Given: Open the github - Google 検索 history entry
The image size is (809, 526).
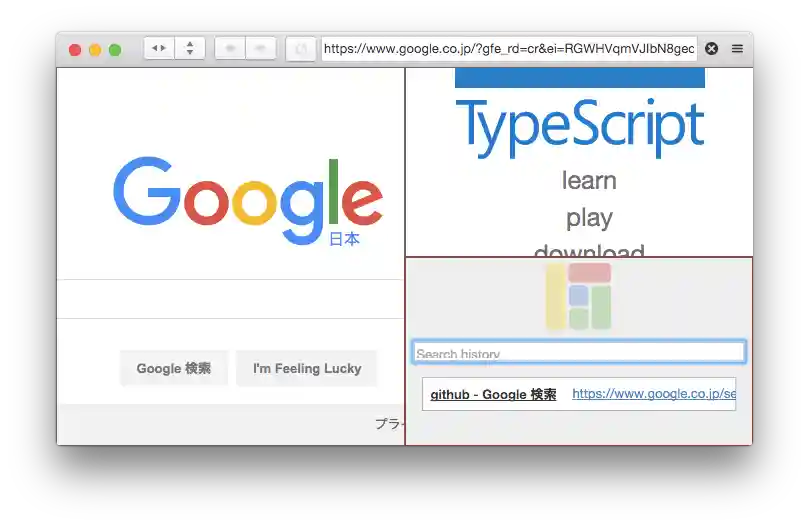Looking at the screenshot, I should pos(493,394).
